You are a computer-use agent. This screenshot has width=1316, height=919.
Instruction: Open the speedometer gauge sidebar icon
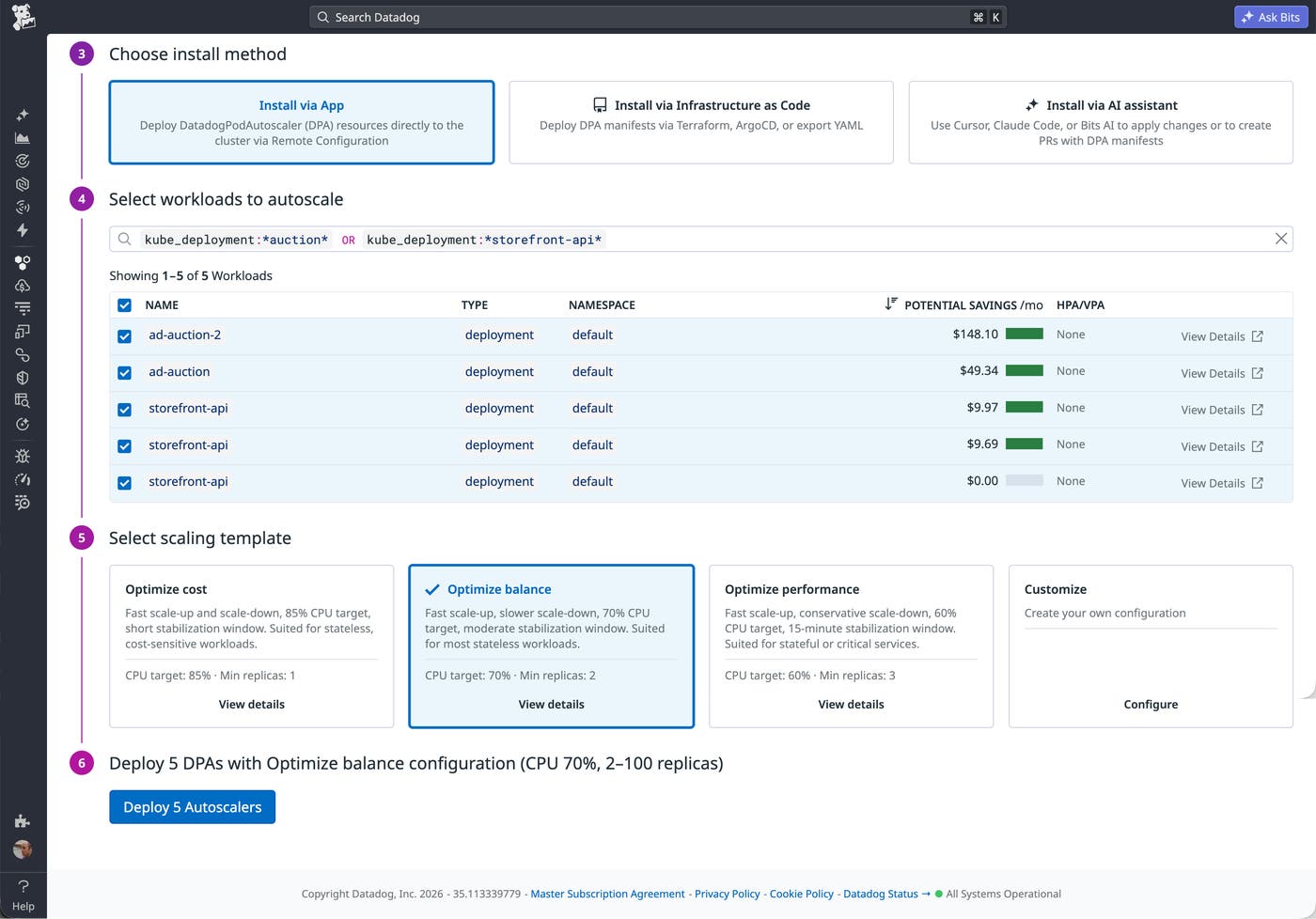point(23,479)
